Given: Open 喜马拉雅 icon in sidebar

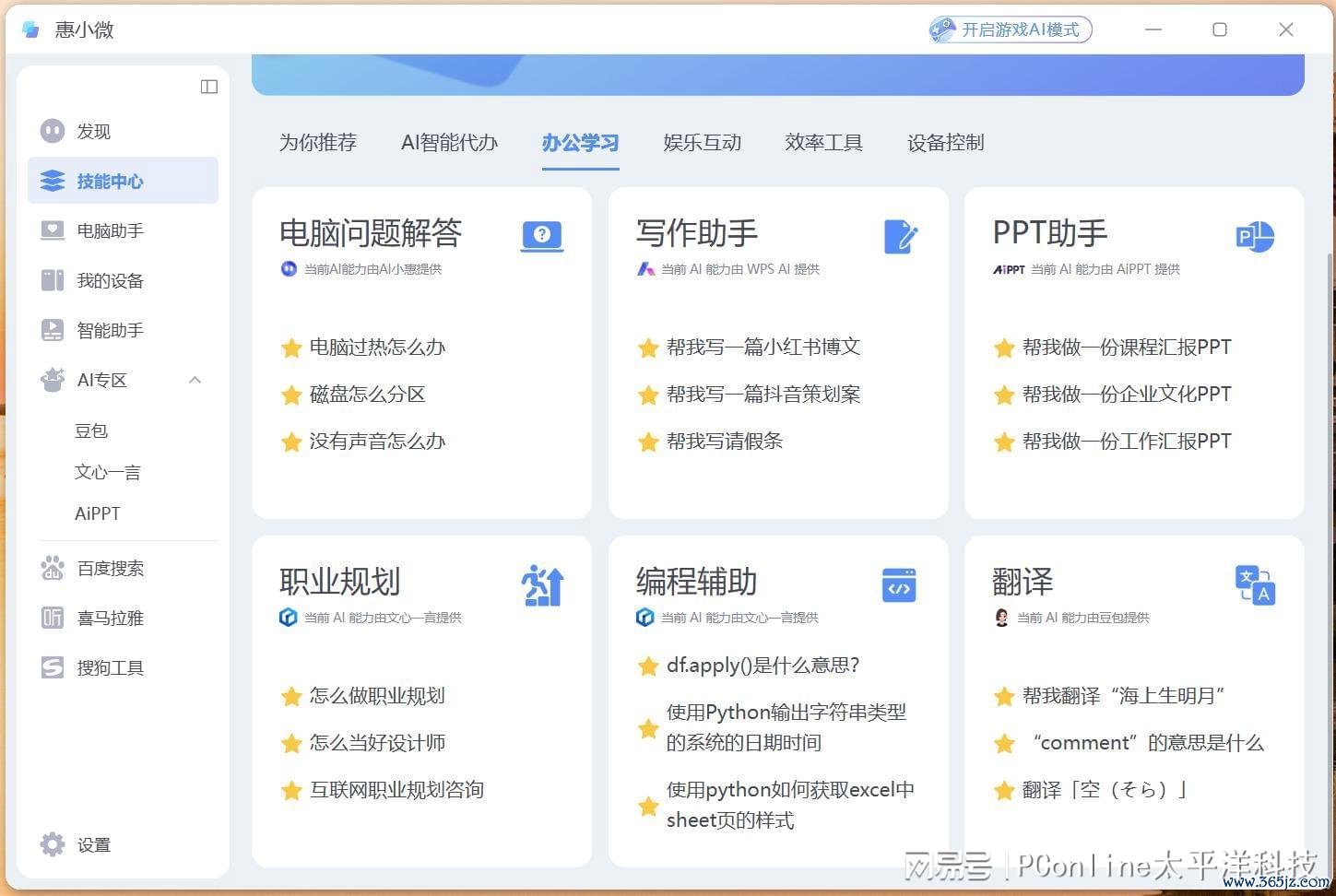Looking at the screenshot, I should (53, 618).
